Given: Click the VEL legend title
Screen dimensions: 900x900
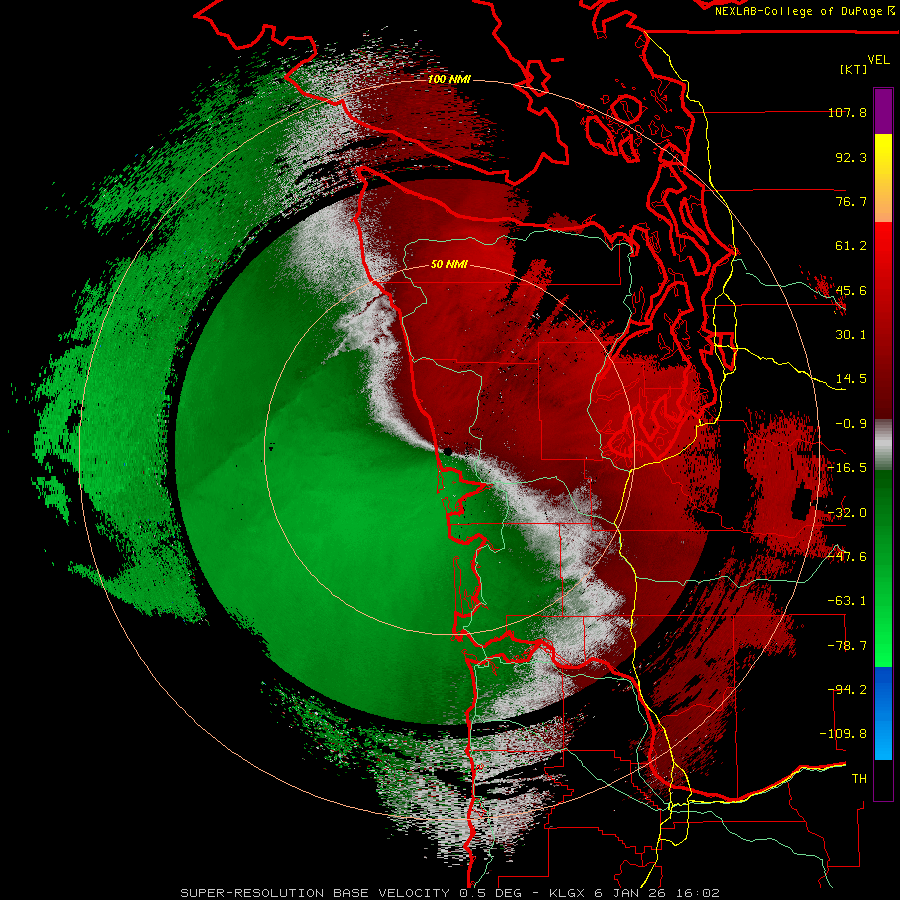Looking at the screenshot, I should coord(878,60).
